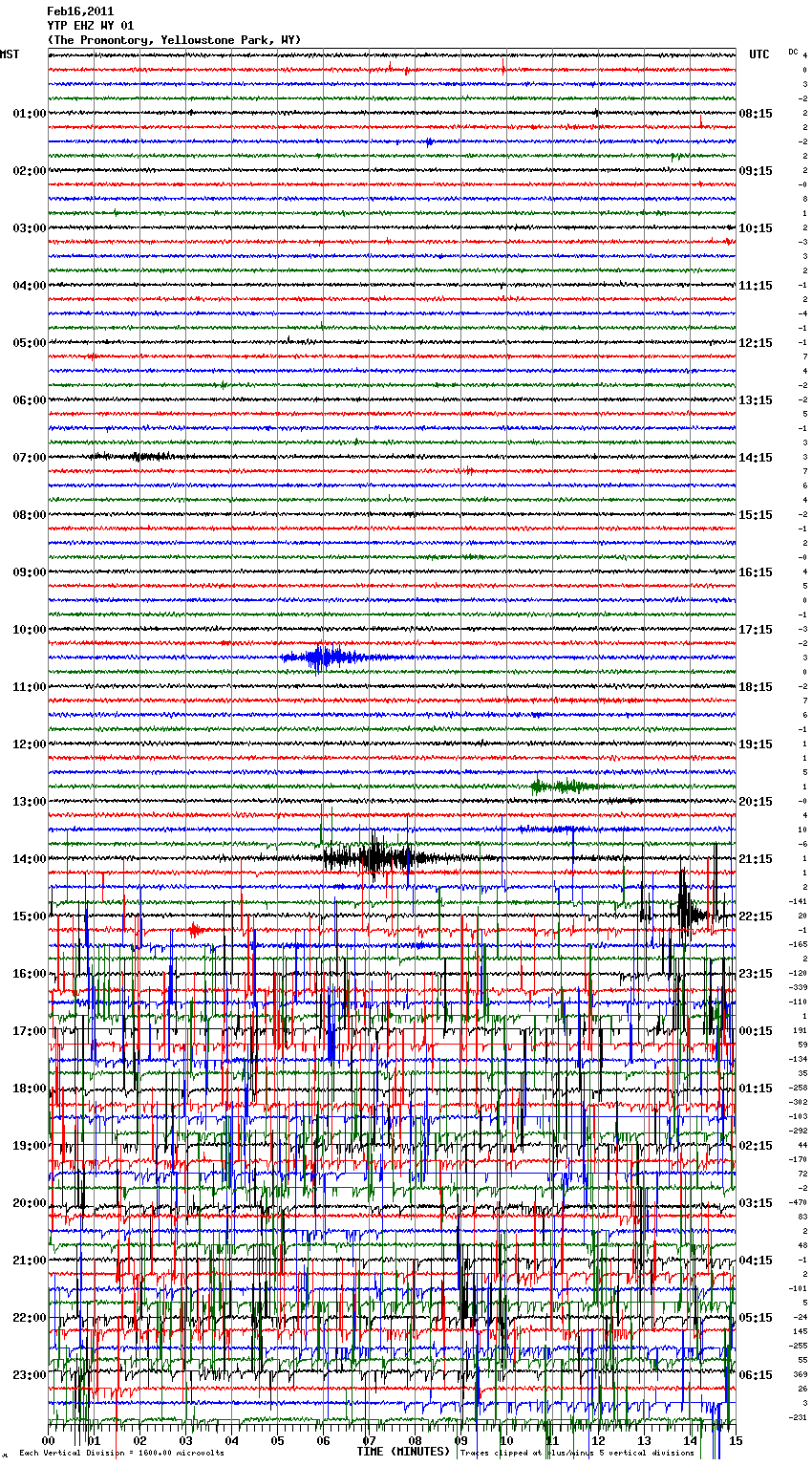Click minute 10 on the bottom axis
Screen dimensions: 812x1466
click(506, 1441)
